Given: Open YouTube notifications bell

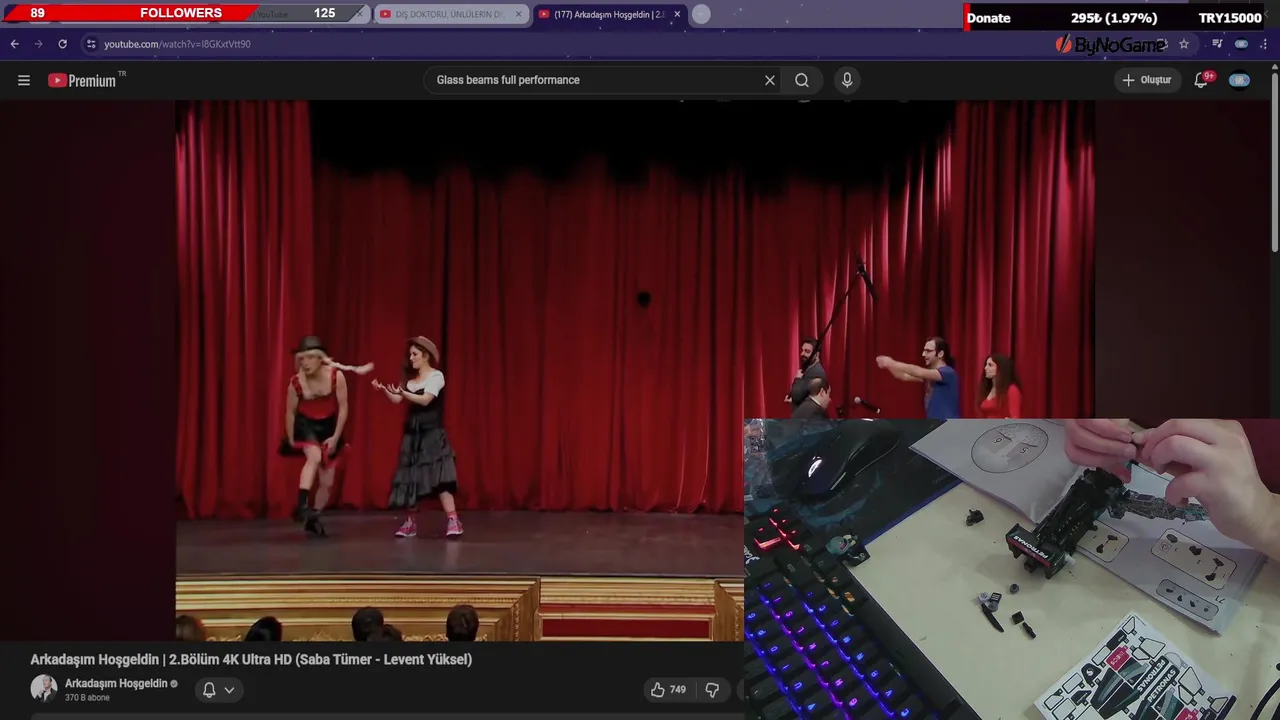Looking at the screenshot, I should pos(1202,80).
